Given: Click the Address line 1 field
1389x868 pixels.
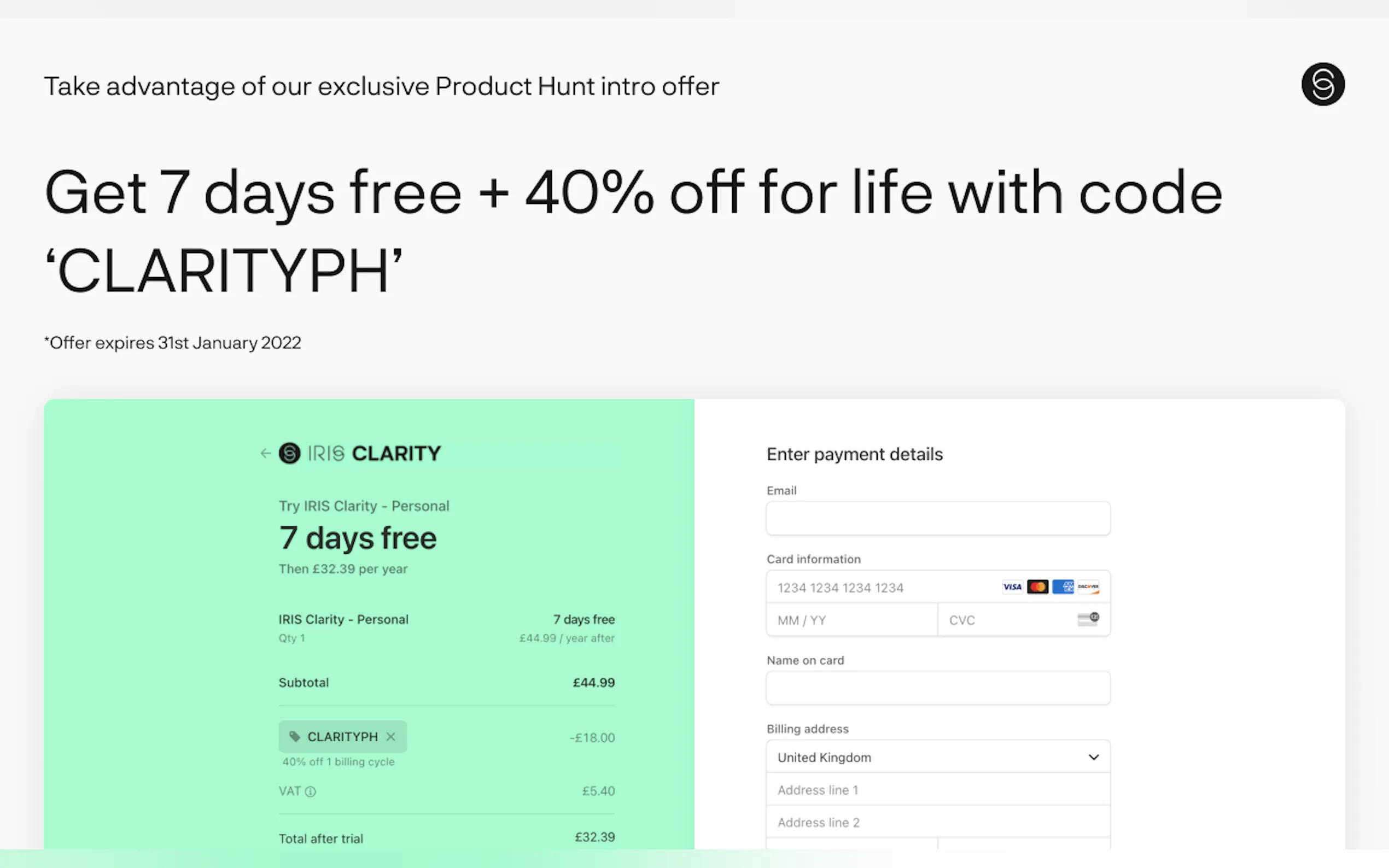Looking at the screenshot, I should pyautogui.click(x=938, y=790).
